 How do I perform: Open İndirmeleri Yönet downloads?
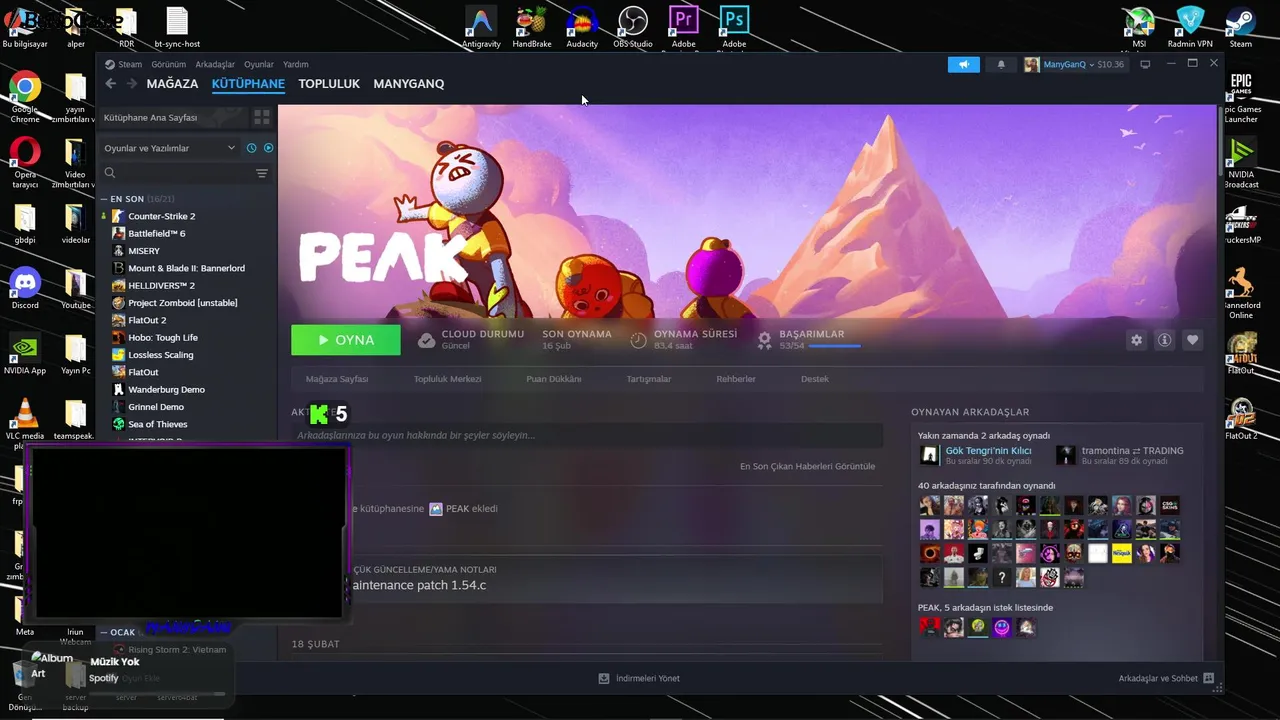coord(639,678)
